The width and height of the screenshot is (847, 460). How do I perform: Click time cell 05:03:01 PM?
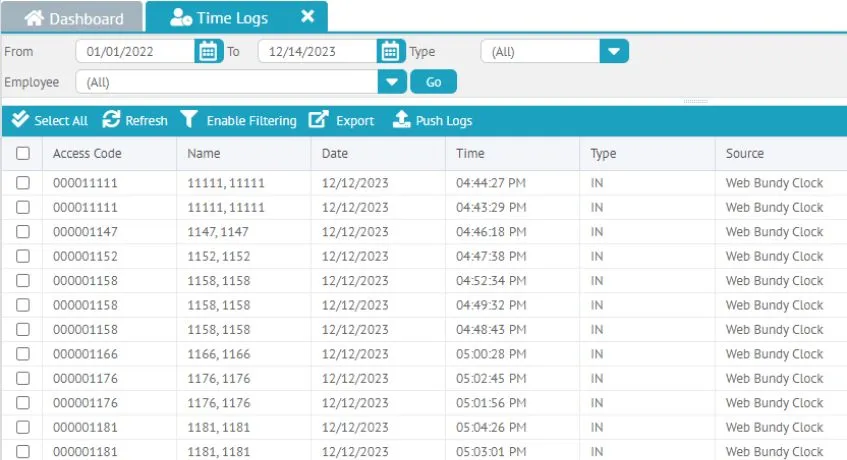click(x=491, y=451)
